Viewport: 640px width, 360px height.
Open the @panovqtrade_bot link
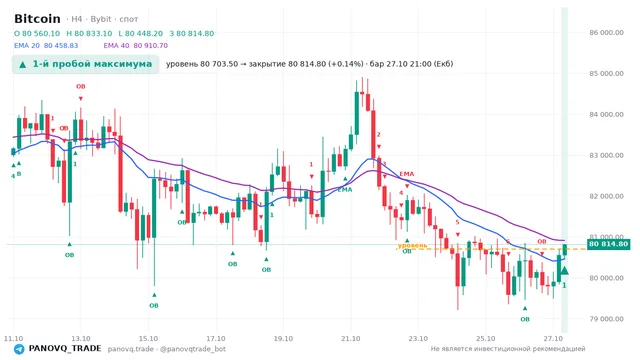193,349
